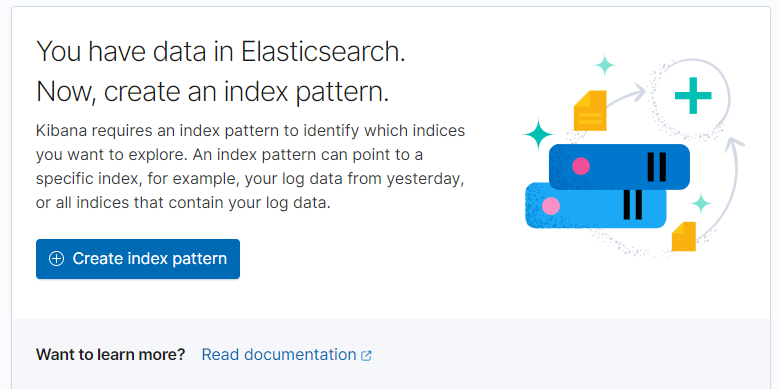
Task: Click the dark pink dot on the dark blue server
Action: pyautogui.click(x=581, y=166)
